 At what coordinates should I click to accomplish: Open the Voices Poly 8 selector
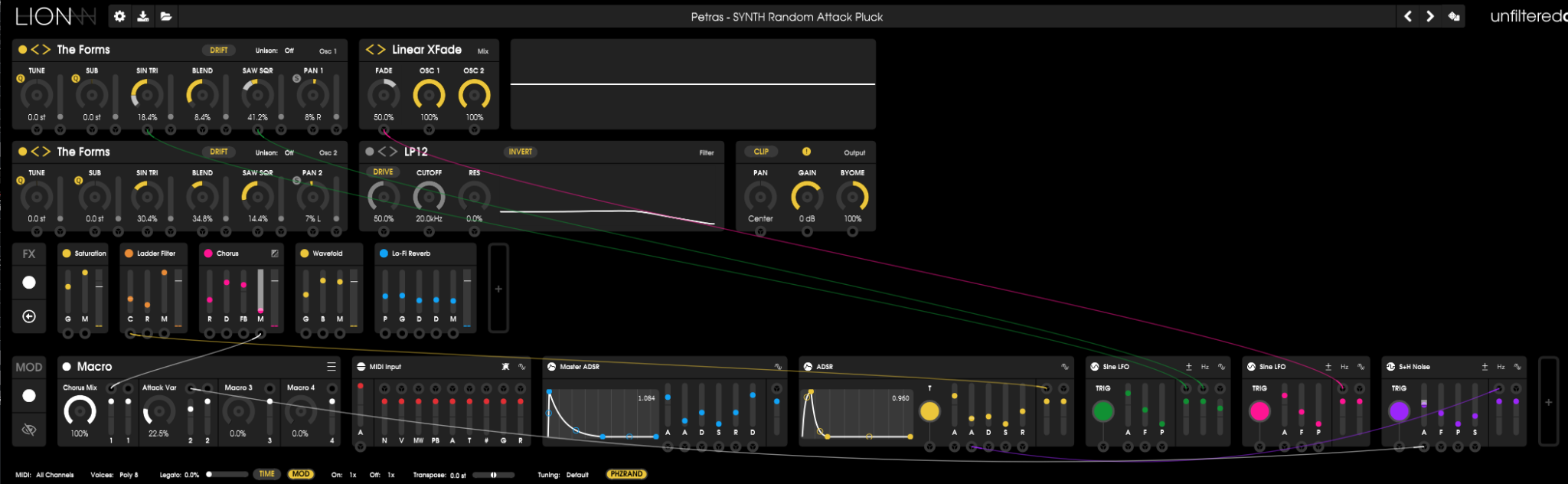click(129, 475)
